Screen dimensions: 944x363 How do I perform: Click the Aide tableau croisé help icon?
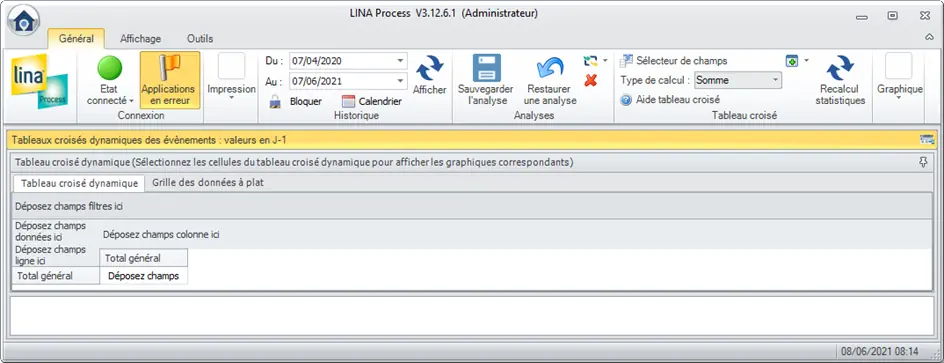tap(626, 99)
